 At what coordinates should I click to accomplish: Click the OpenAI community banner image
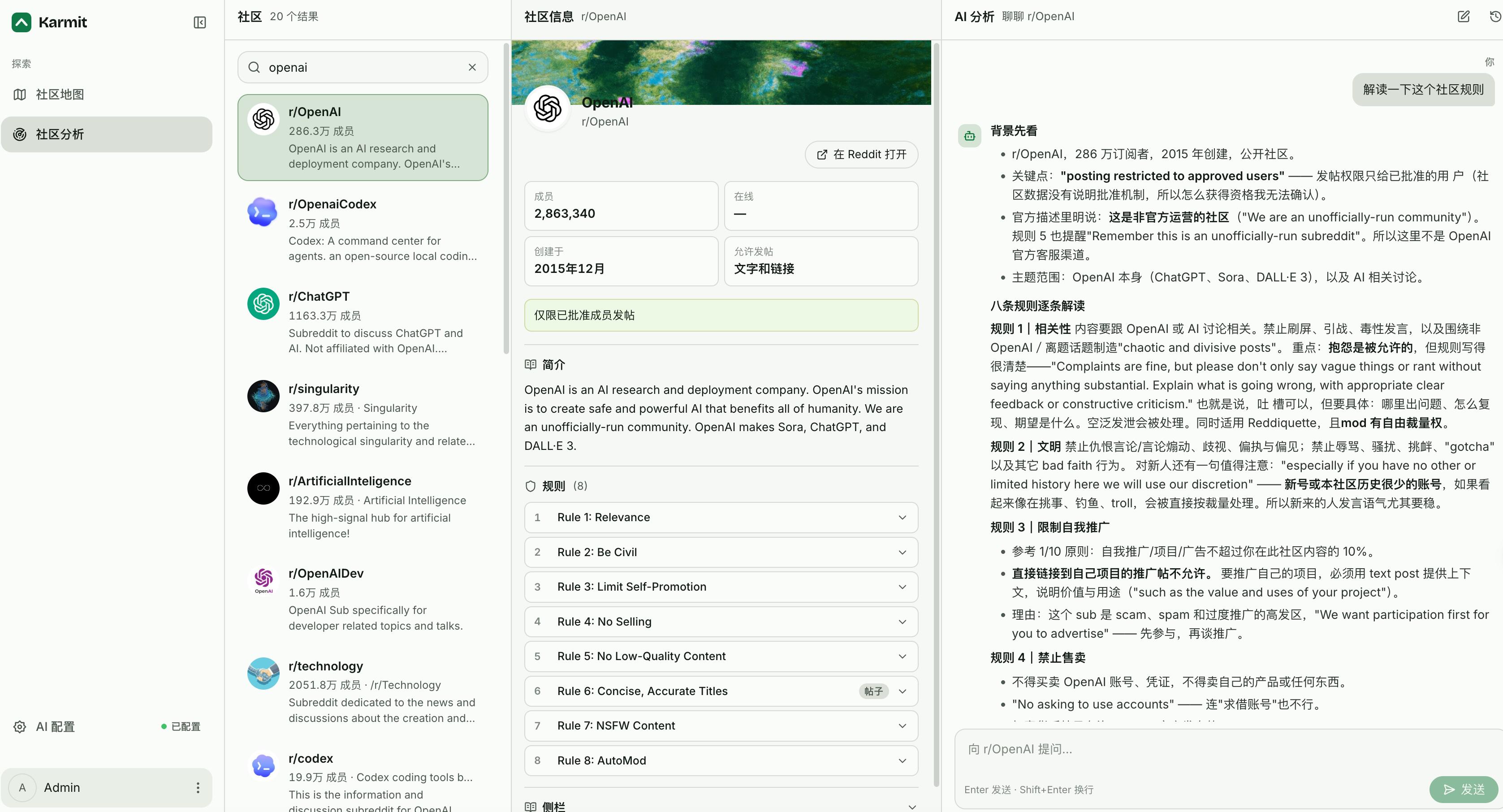click(x=721, y=72)
